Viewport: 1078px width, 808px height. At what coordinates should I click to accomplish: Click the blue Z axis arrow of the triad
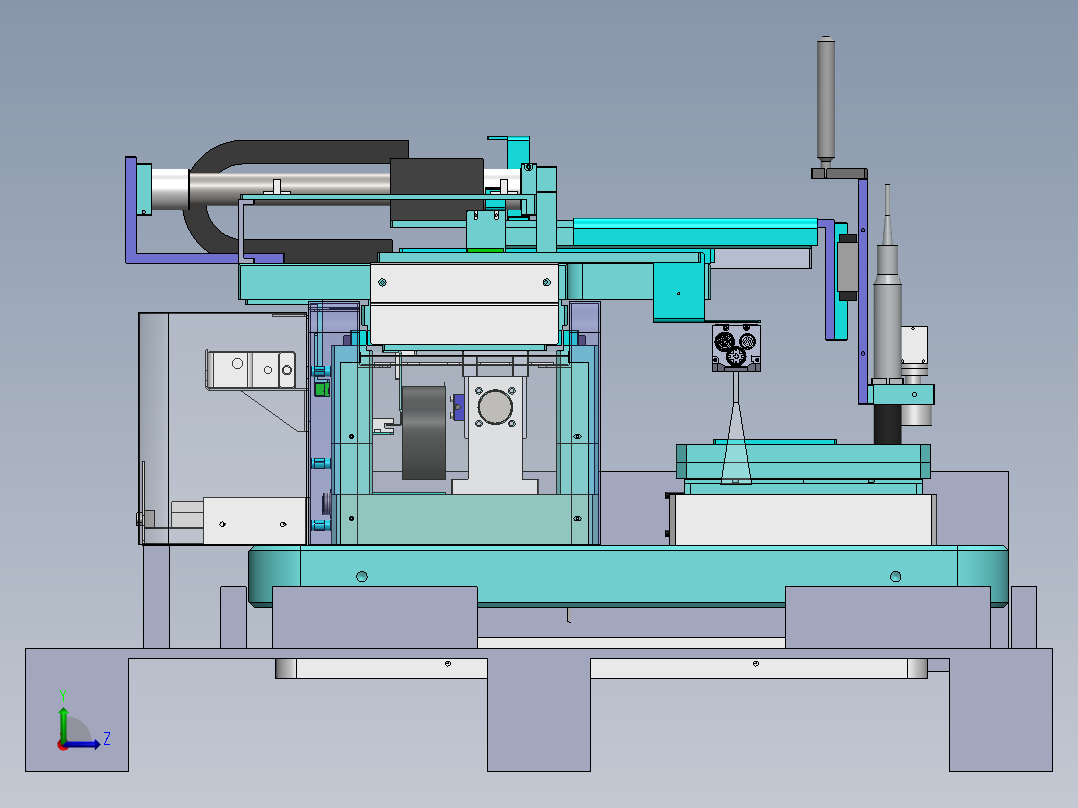tap(82, 744)
